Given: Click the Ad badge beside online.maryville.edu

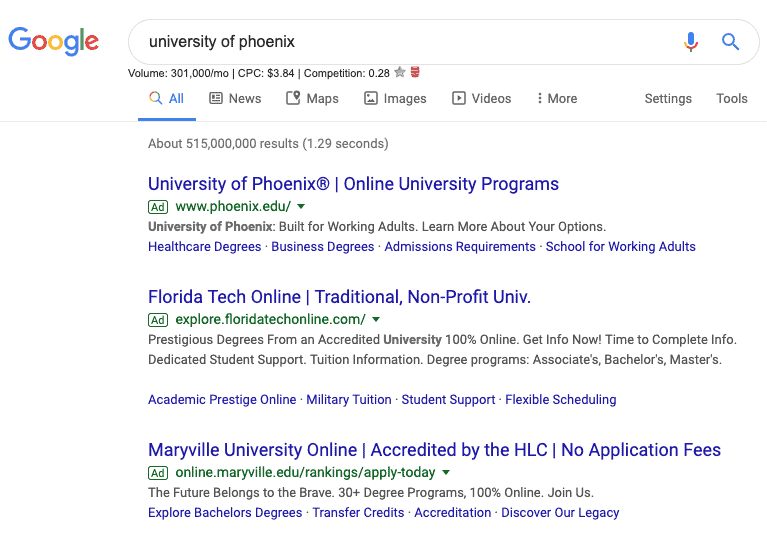Looking at the screenshot, I should point(158,473).
